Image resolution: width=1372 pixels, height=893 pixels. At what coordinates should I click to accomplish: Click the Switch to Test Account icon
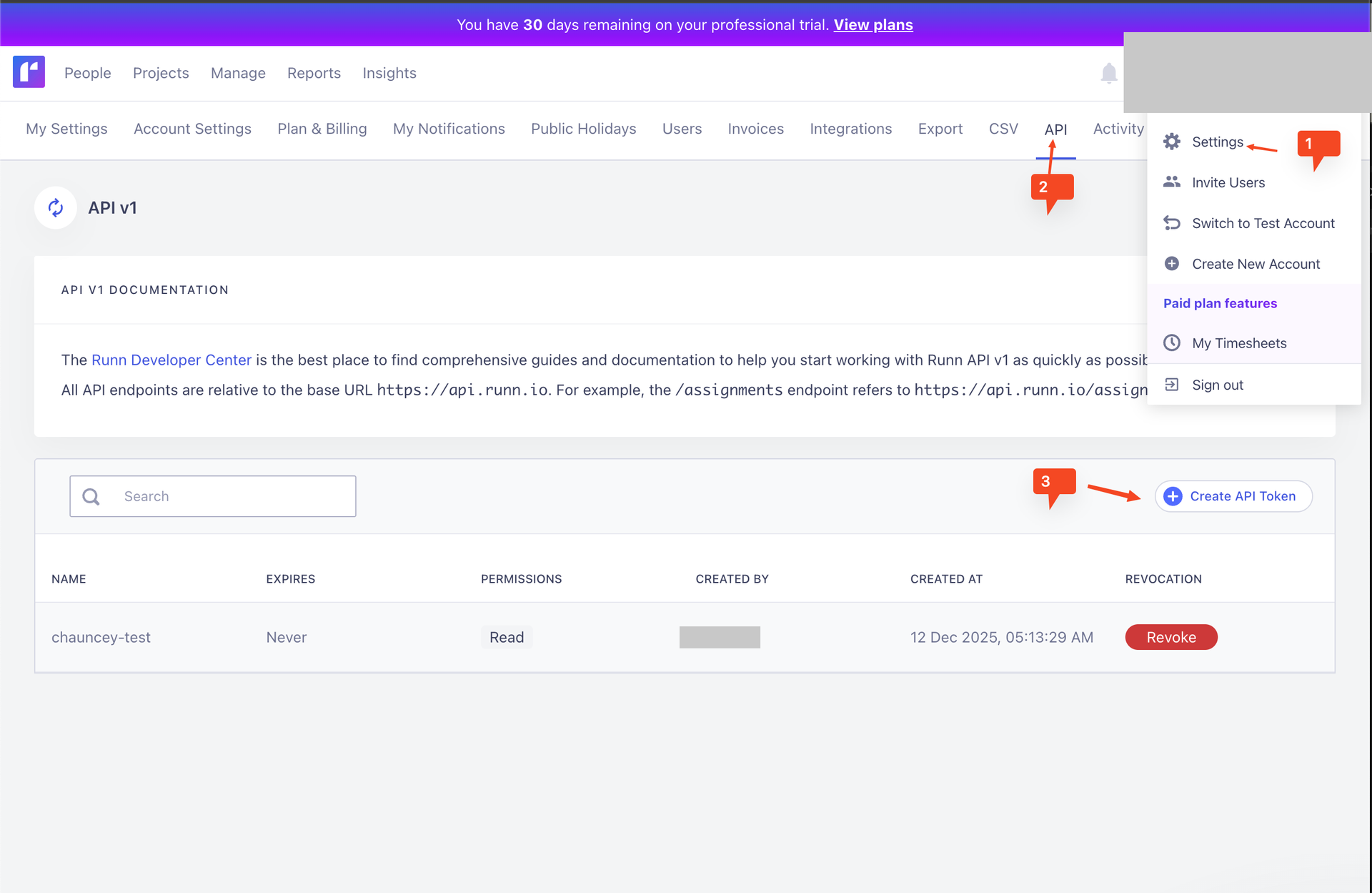(x=1172, y=223)
